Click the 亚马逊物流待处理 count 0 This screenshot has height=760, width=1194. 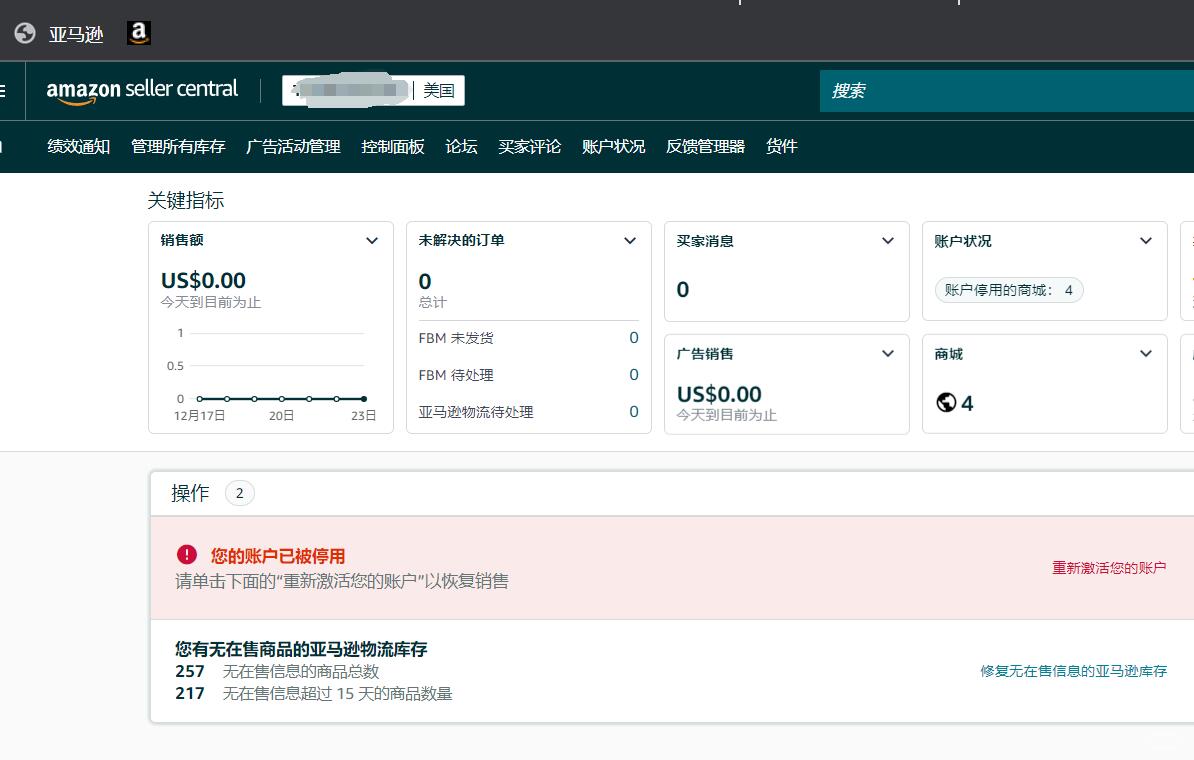[634, 411]
